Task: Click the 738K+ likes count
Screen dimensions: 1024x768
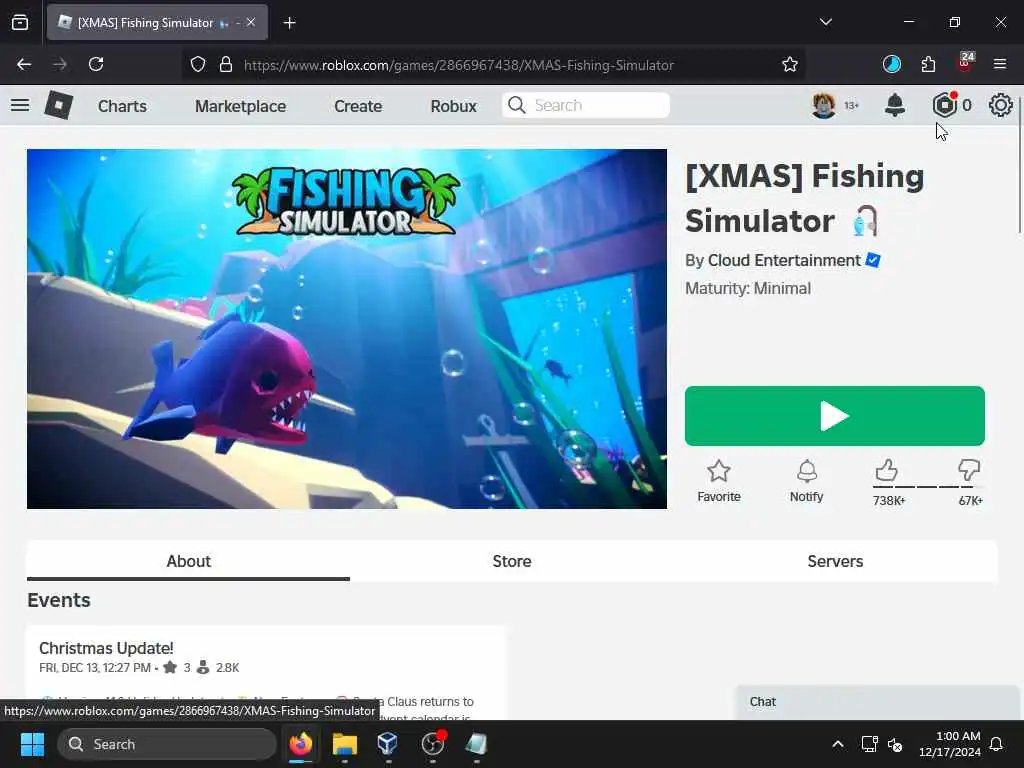Action: (x=889, y=501)
